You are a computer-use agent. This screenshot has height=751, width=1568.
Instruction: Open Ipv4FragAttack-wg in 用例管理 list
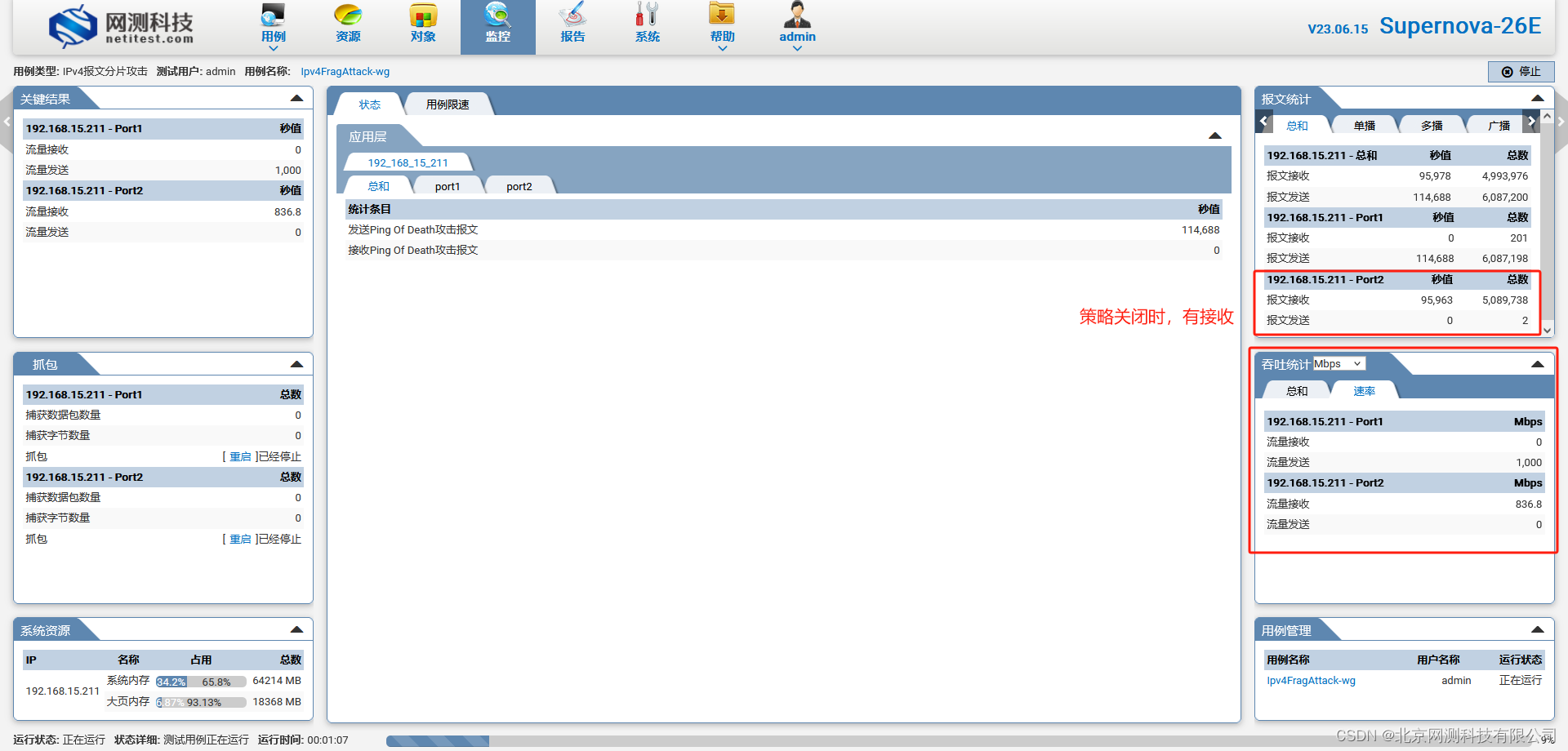pos(1311,680)
